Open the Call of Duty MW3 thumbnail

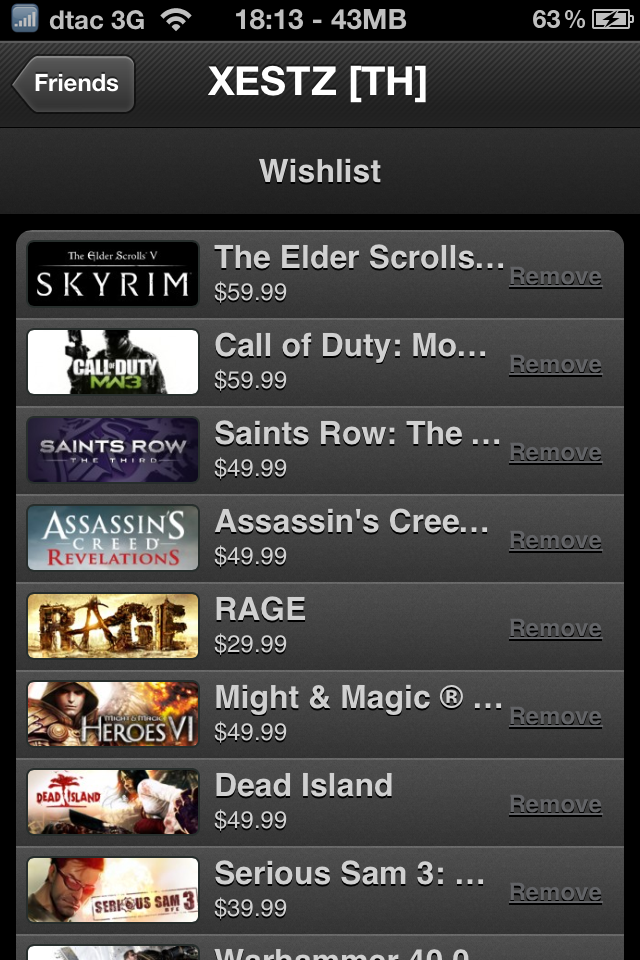pyautogui.click(x=113, y=362)
